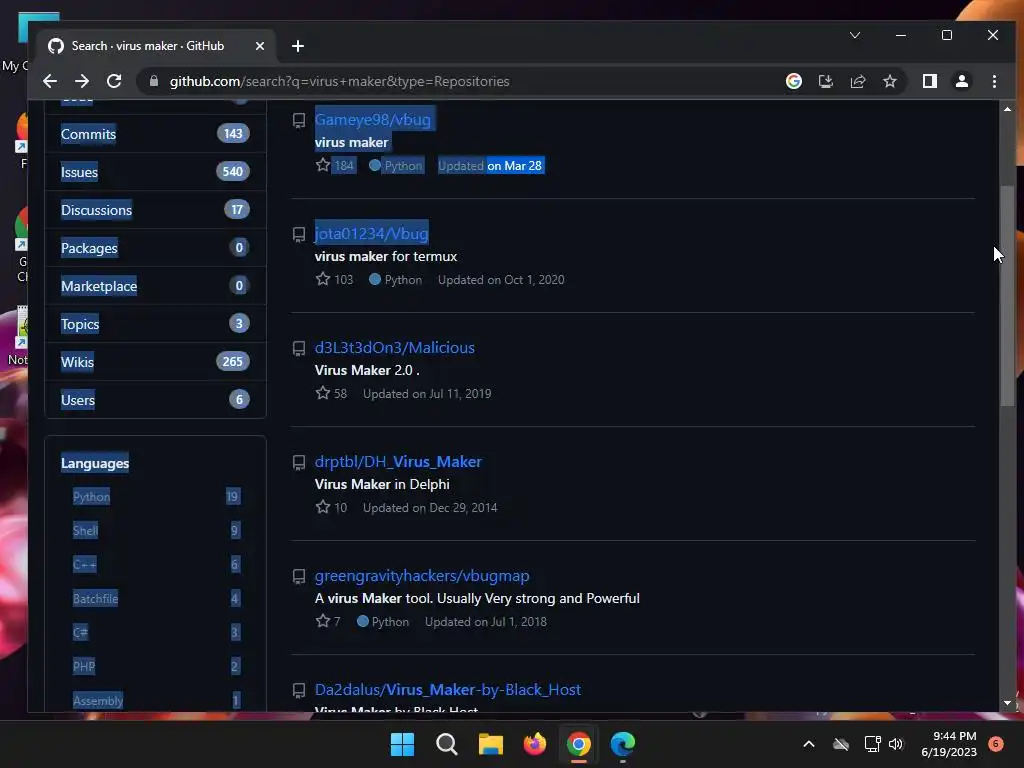Click repo icon beside Da2dalus/Virus_Maker-by-Black_Host
This screenshot has width=1024, height=768.
coord(298,690)
